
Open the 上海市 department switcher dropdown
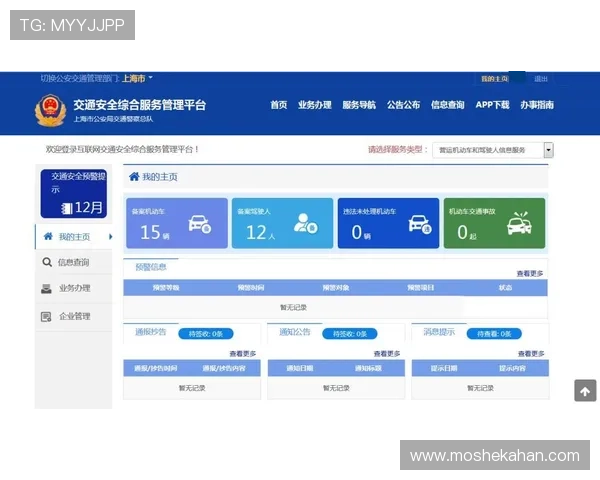click(x=137, y=78)
